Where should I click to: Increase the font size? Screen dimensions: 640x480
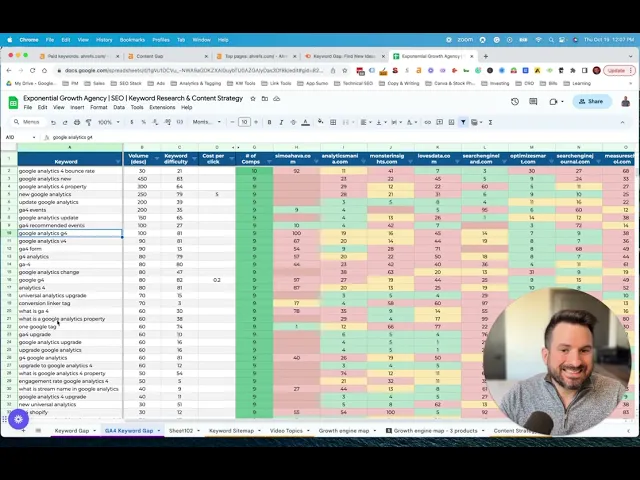256,122
